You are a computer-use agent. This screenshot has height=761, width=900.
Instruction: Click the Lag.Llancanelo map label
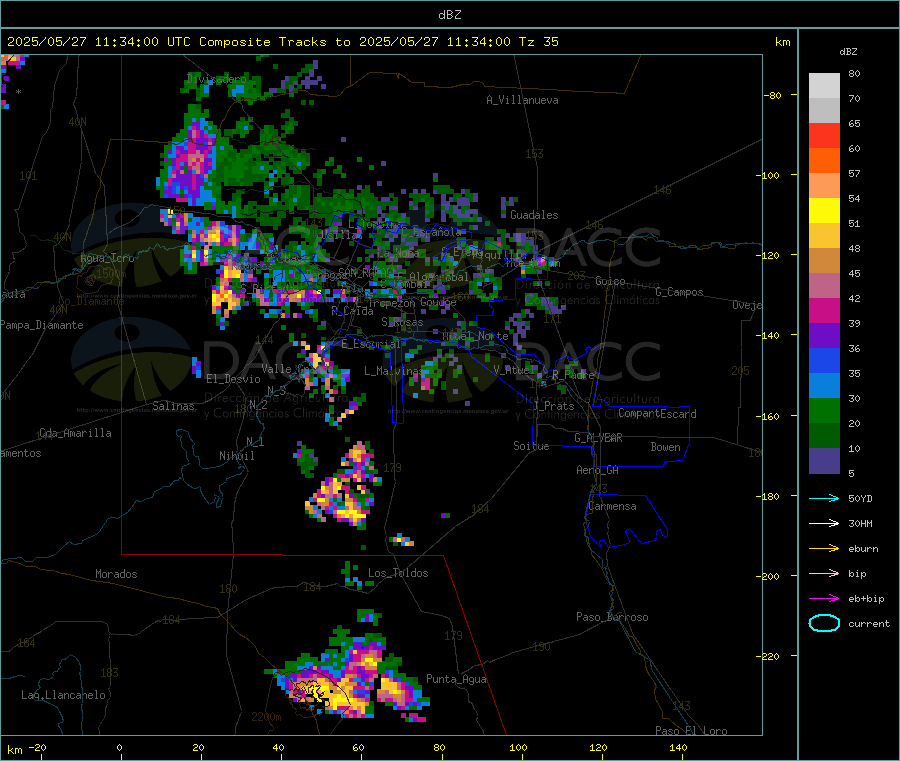63,695
